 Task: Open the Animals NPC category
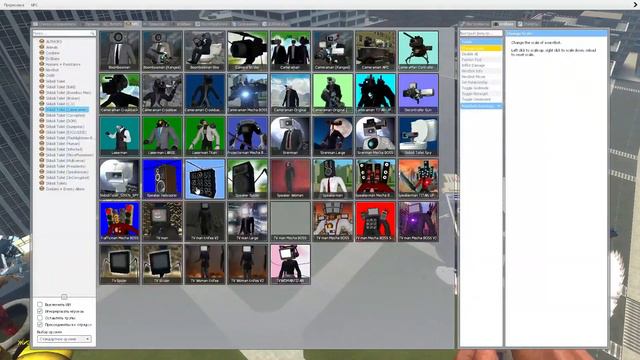pos(52,47)
